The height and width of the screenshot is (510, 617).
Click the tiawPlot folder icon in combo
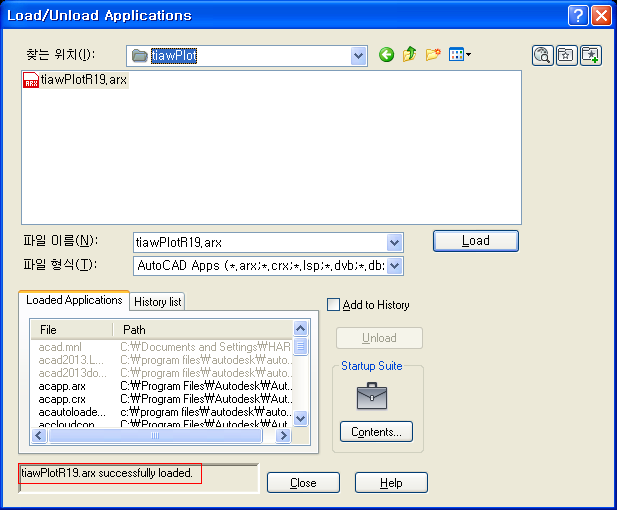point(139,55)
